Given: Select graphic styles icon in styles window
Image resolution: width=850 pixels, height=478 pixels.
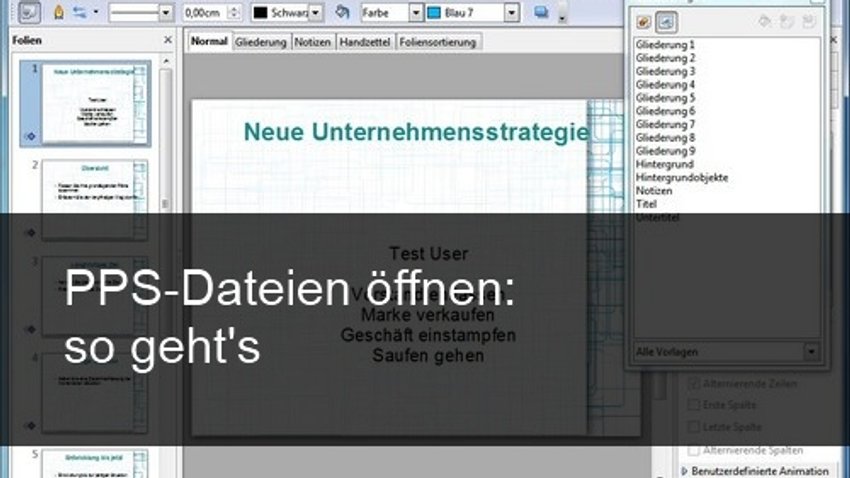Looking at the screenshot, I should click(x=643, y=22).
